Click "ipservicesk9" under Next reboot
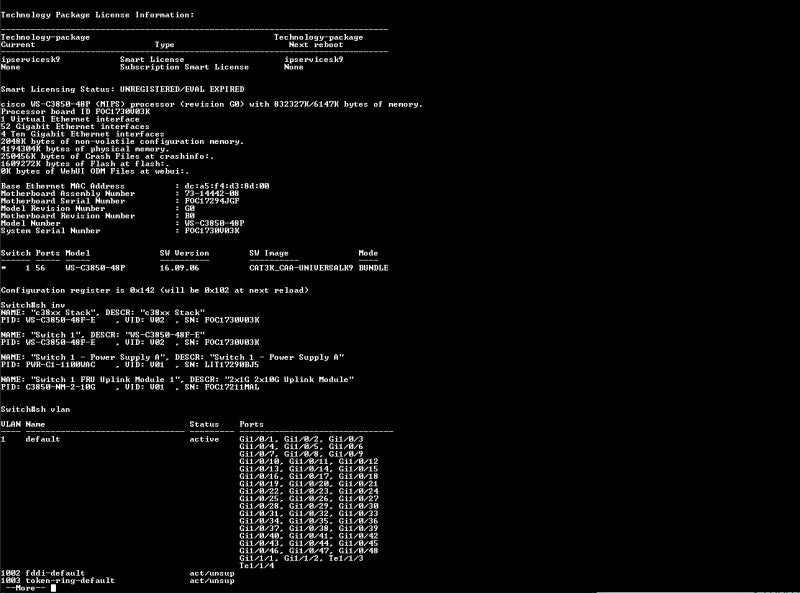Screen dimensions: 800x593 coord(314,60)
